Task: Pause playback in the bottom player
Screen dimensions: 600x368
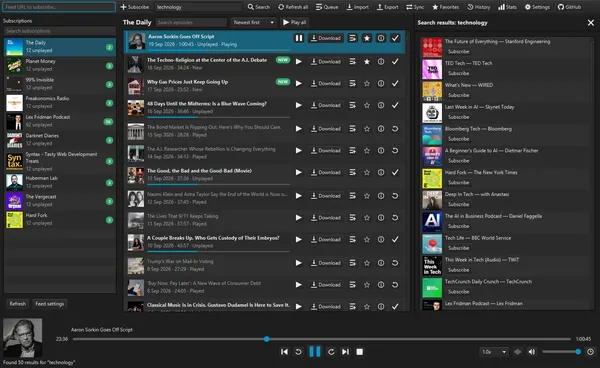Action: (315, 352)
